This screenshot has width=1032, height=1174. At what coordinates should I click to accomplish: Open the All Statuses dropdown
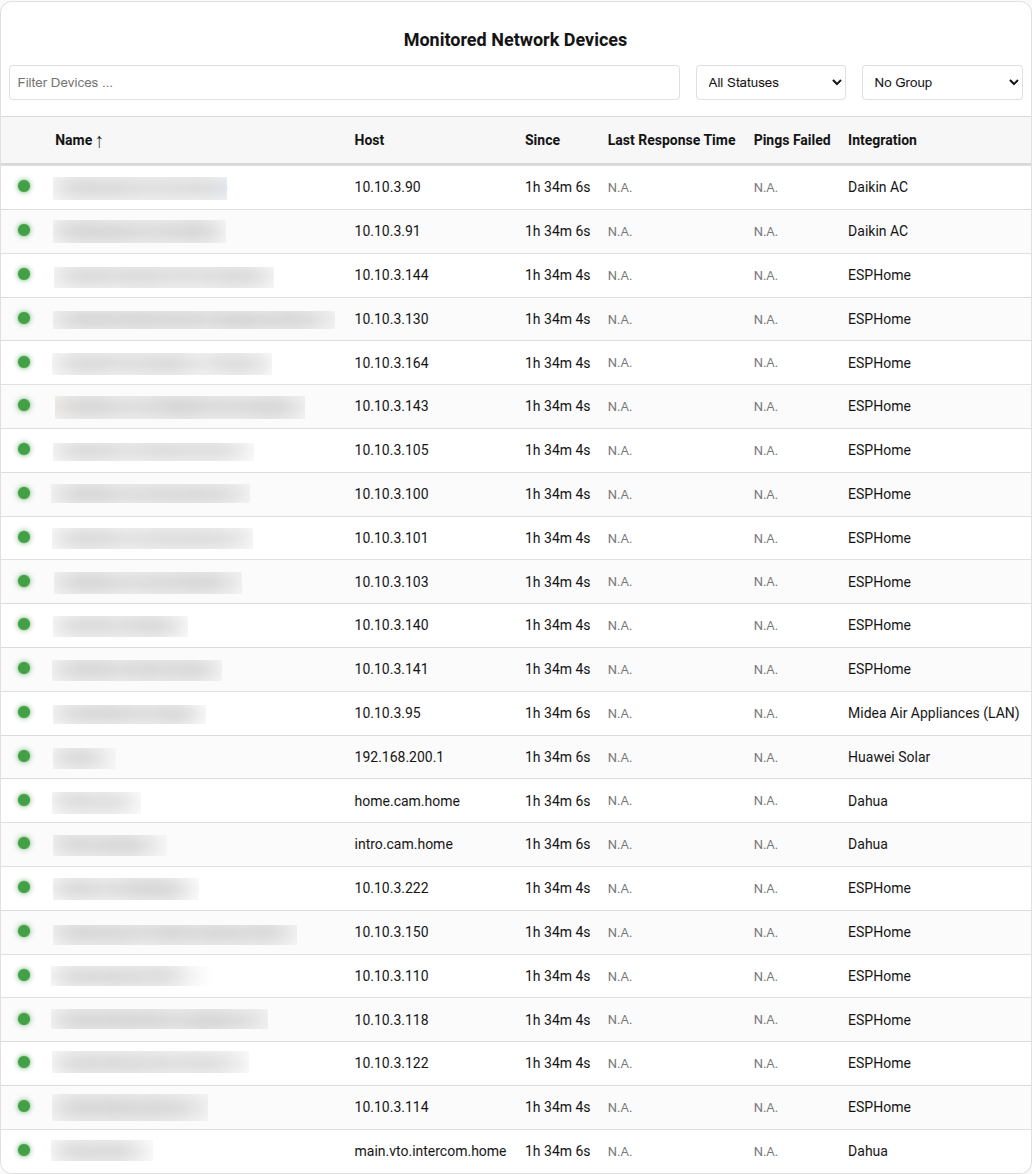(771, 83)
